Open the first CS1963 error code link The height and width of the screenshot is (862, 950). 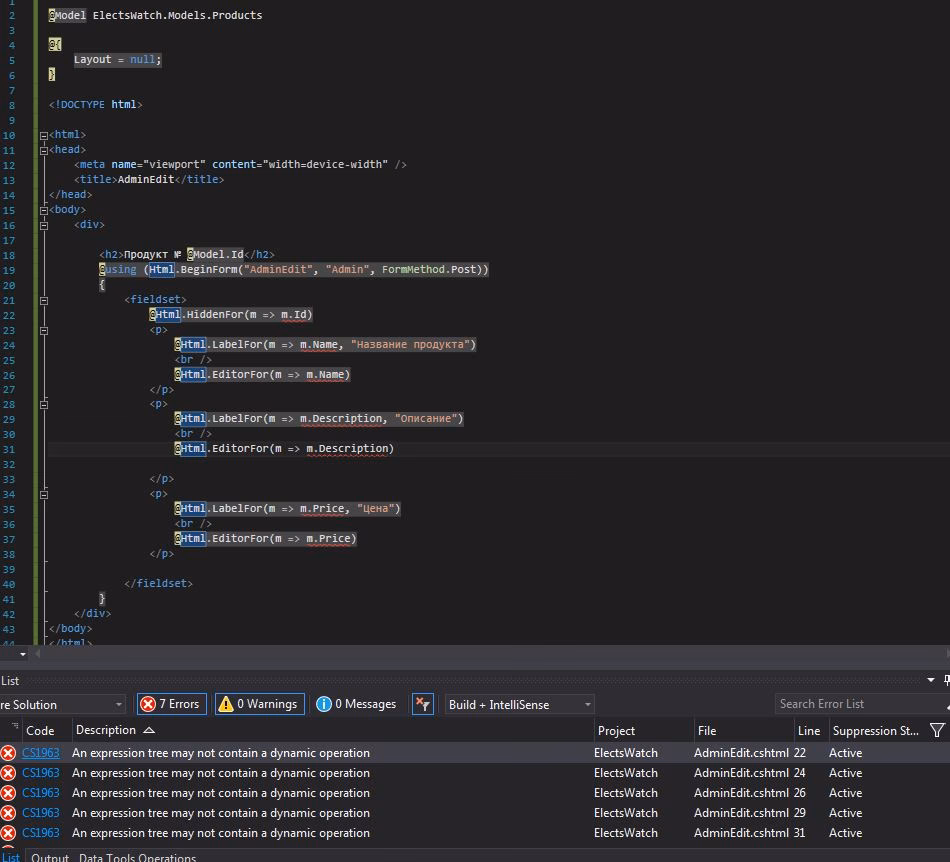[40, 753]
